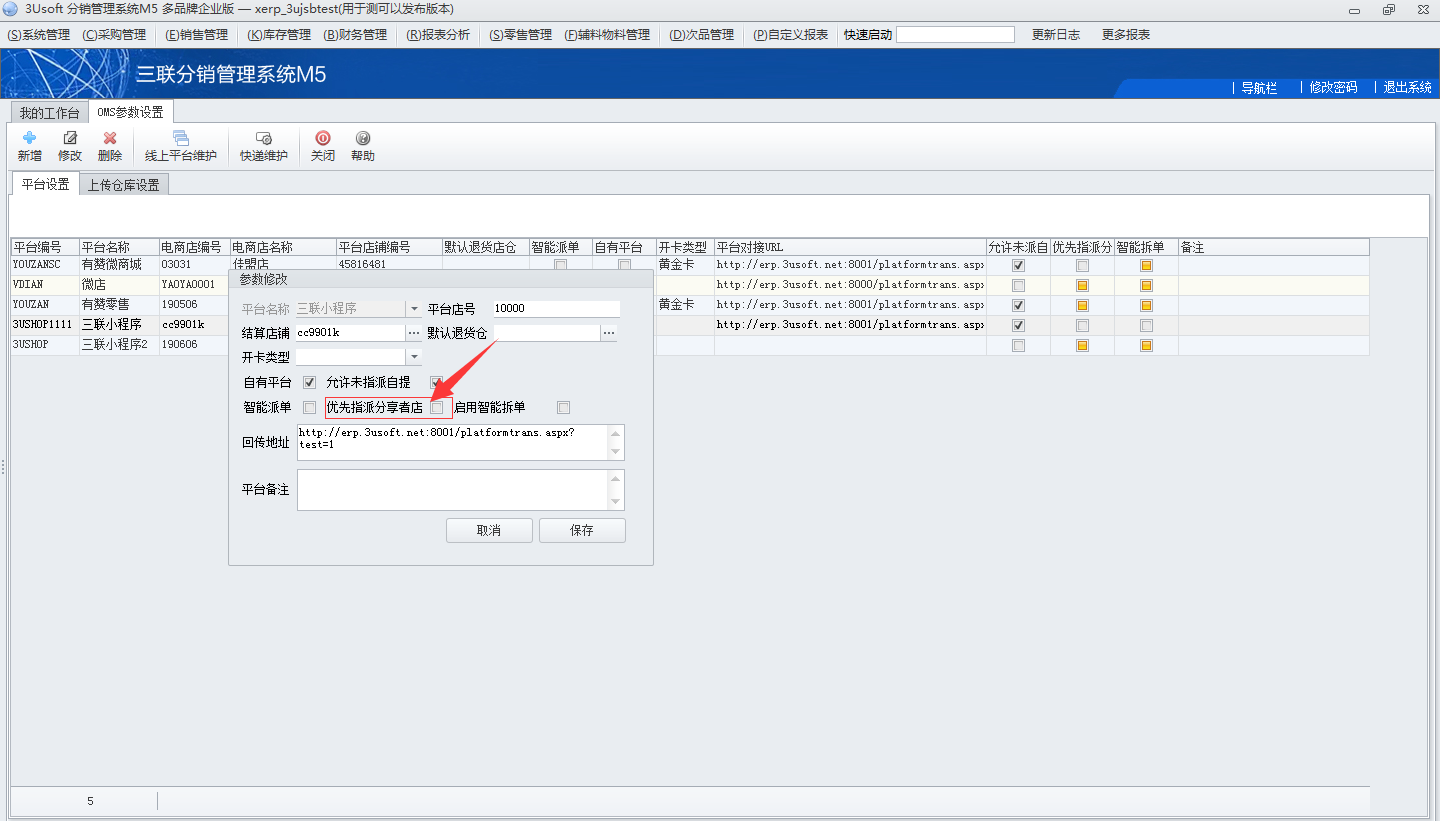Open the 零售管理 menu

pos(521,34)
